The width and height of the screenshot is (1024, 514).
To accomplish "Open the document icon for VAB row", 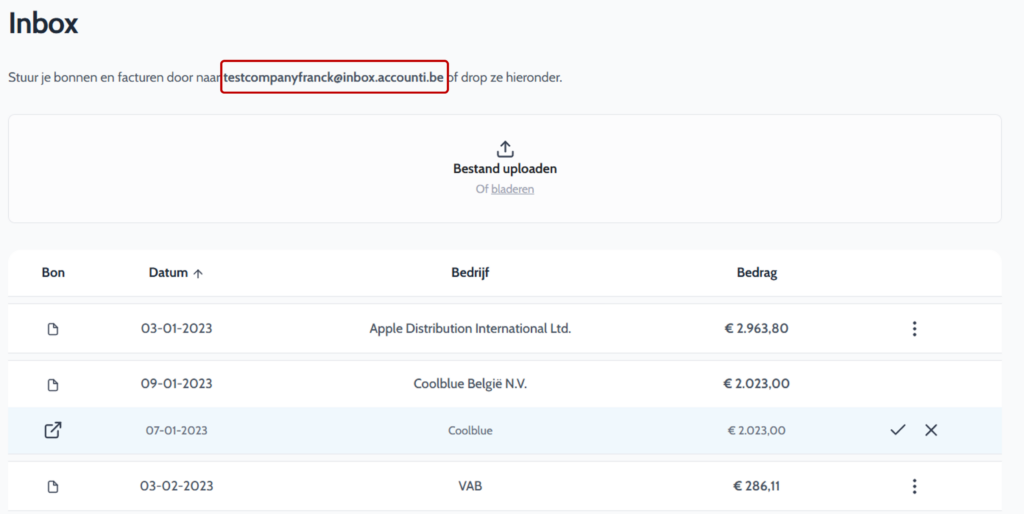I will point(53,487).
